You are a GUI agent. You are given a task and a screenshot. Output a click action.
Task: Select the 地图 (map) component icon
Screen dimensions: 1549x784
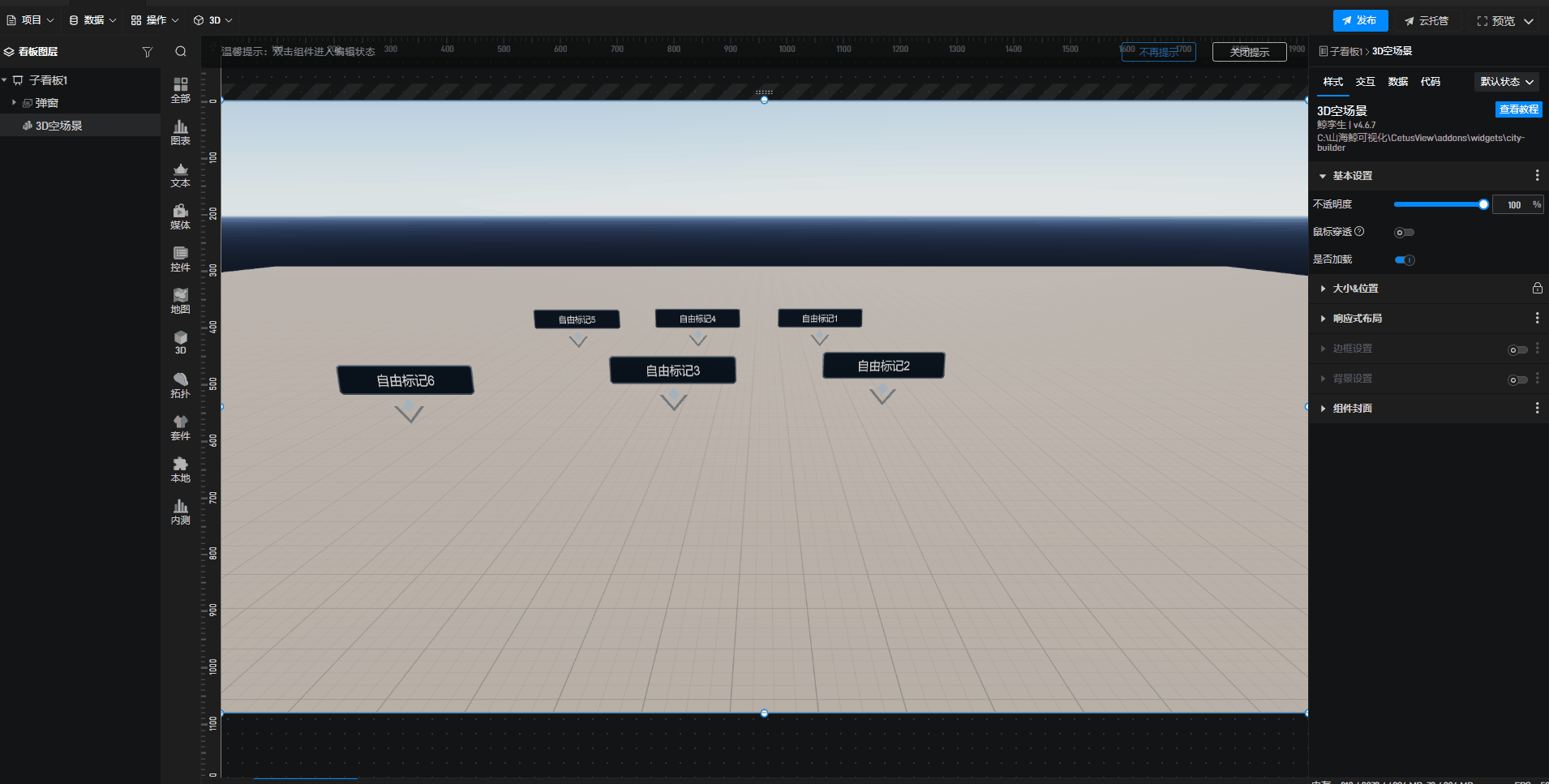[x=180, y=301]
